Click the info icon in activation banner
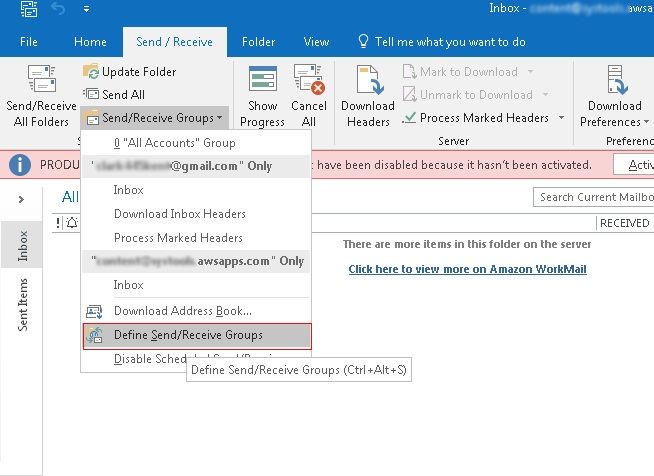Screen dimensions: 654x476 pos(20,165)
